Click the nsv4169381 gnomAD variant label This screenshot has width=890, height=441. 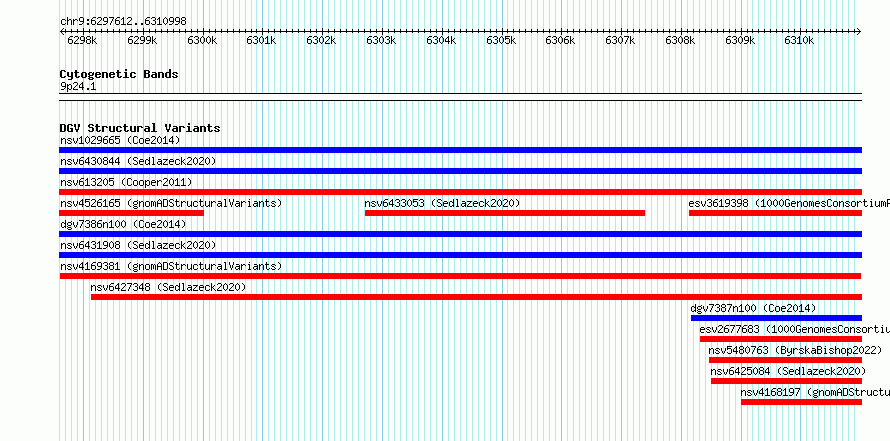[171, 266]
